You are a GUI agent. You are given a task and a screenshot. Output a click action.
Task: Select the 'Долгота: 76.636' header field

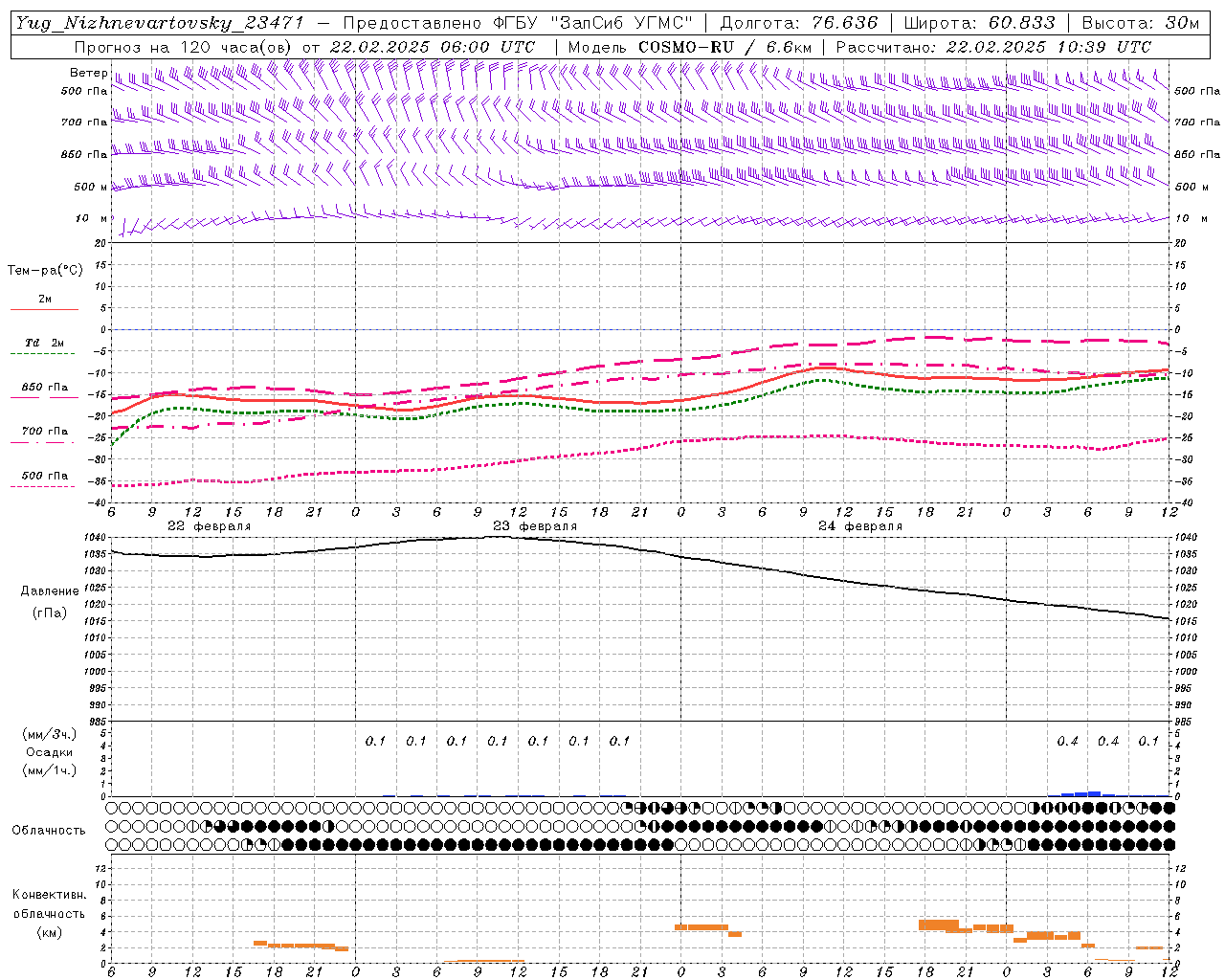(x=797, y=23)
